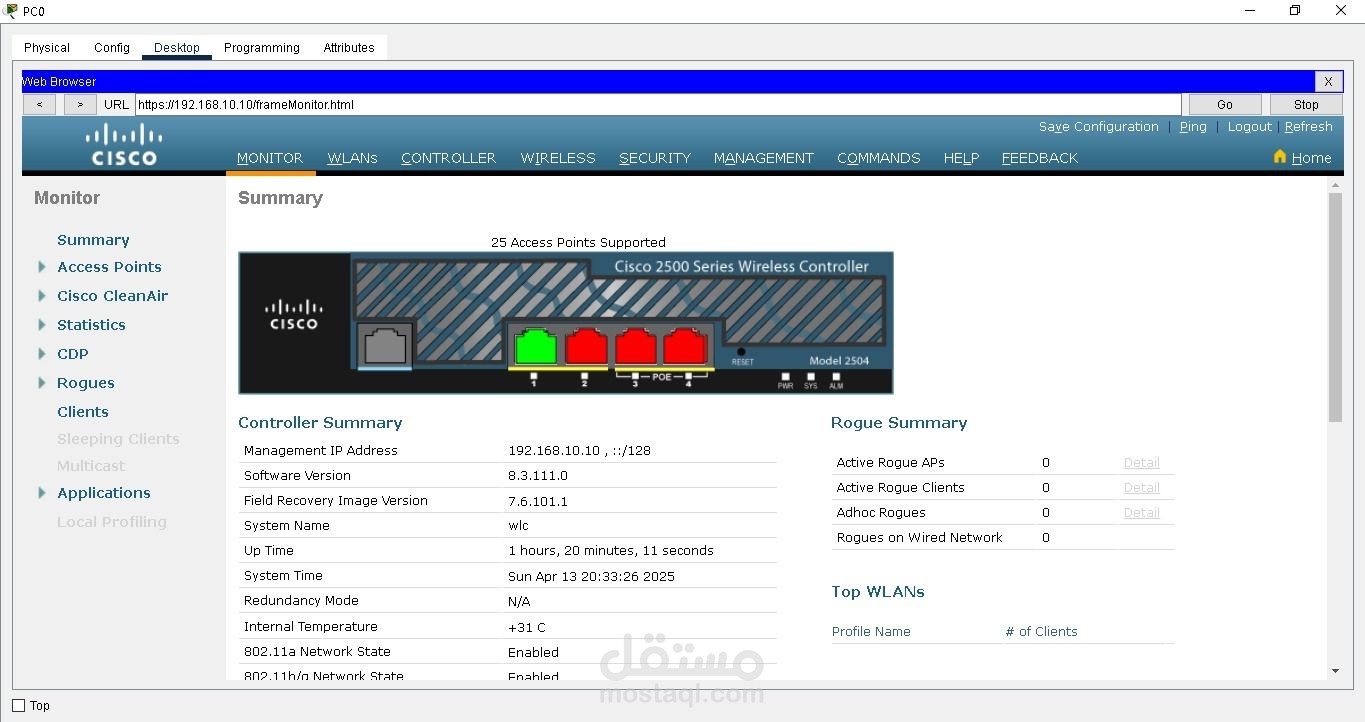Click Software Version value 8.3.111.0
This screenshot has height=722, width=1365.
(x=538, y=476)
